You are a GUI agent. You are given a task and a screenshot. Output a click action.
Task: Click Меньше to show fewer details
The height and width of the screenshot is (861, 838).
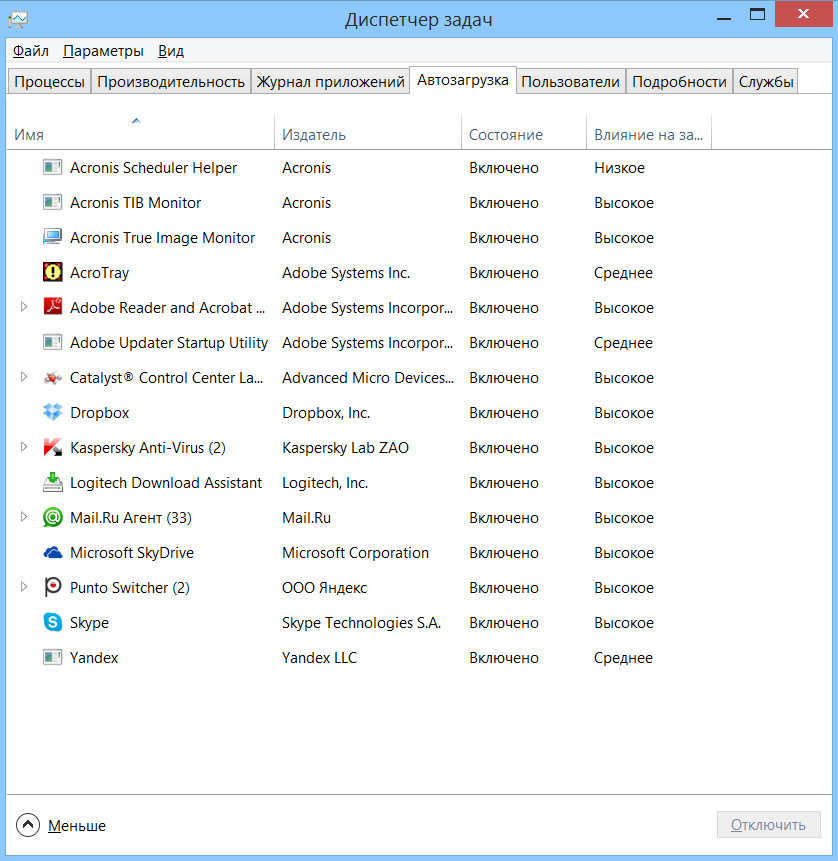(61, 826)
